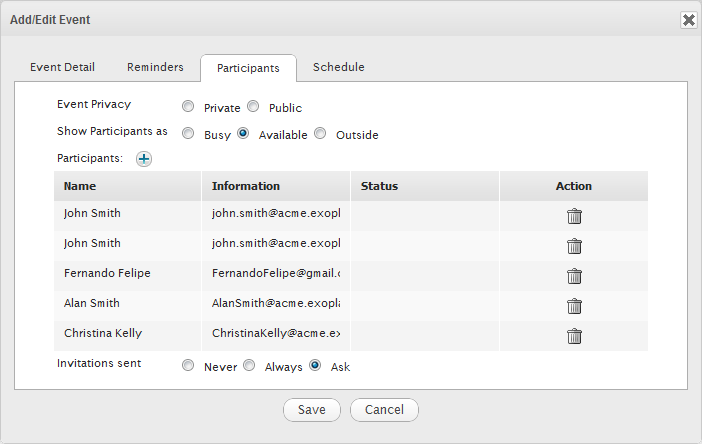
Task: Pick Always for invitations sent
Action: [x=249, y=366]
